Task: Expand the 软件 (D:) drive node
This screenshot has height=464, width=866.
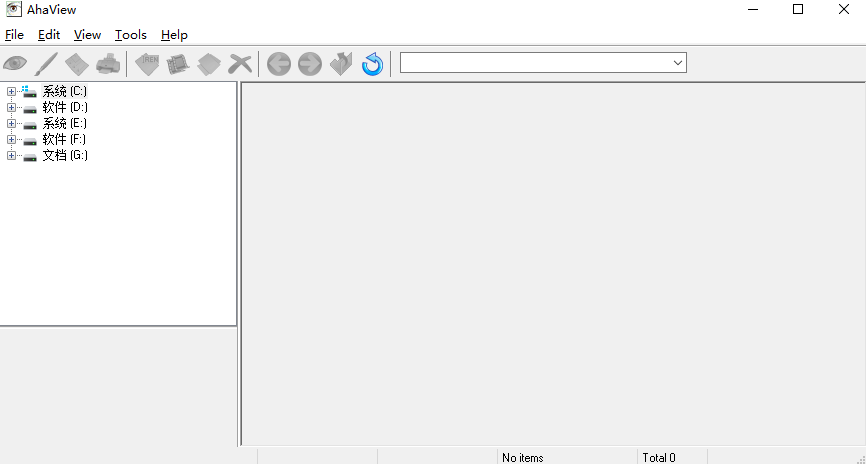Action: pos(11,108)
